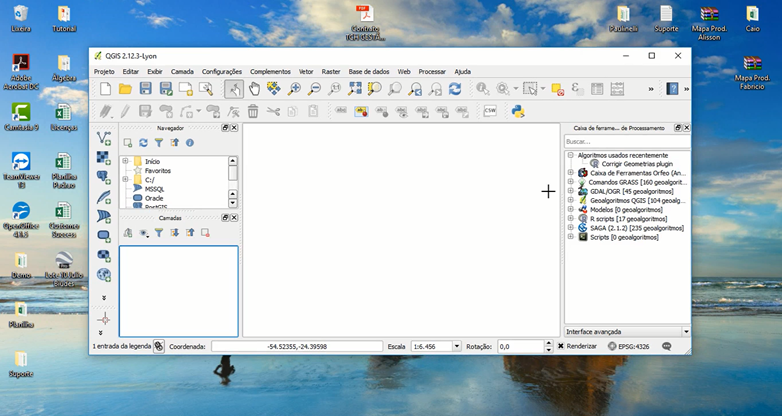Click the CSW catalog client icon
The height and width of the screenshot is (416, 782).
coord(490,111)
